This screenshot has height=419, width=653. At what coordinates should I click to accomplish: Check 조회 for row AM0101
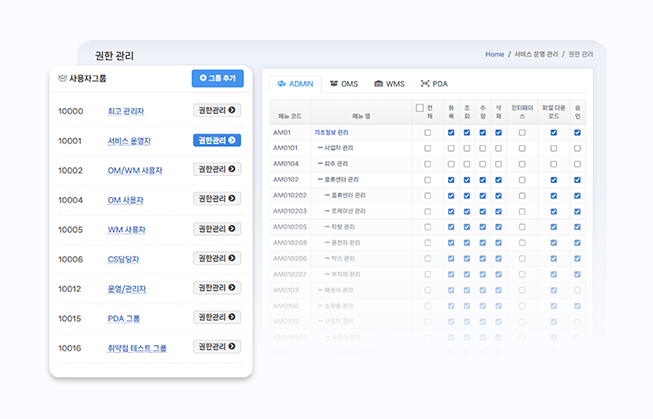(x=467, y=148)
